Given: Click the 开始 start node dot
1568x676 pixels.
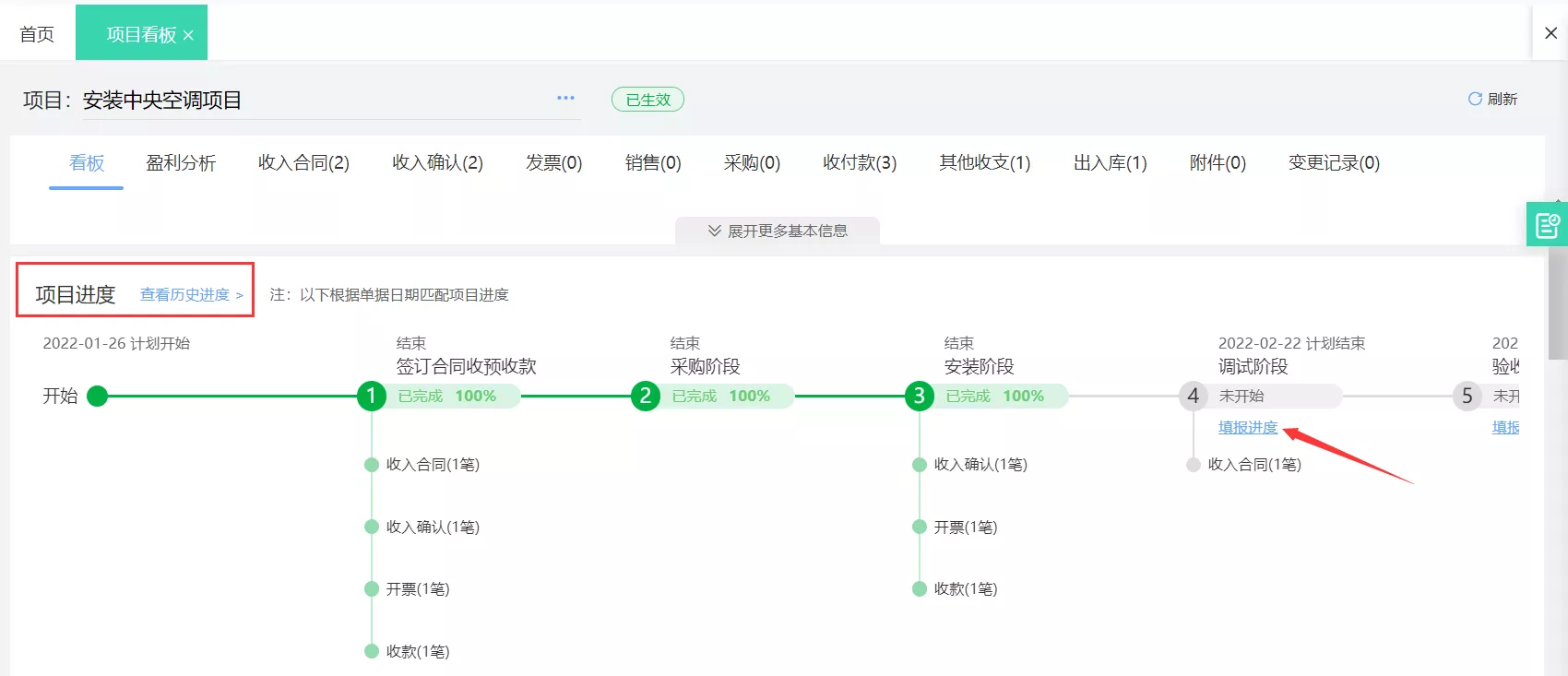Looking at the screenshot, I should pyautogui.click(x=97, y=397).
